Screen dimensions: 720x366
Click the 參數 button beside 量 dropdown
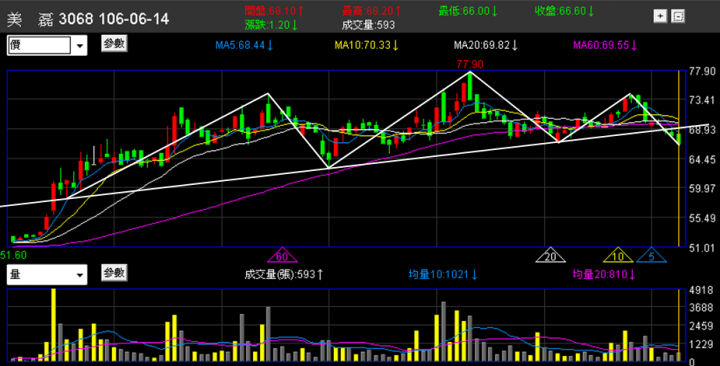114,273
